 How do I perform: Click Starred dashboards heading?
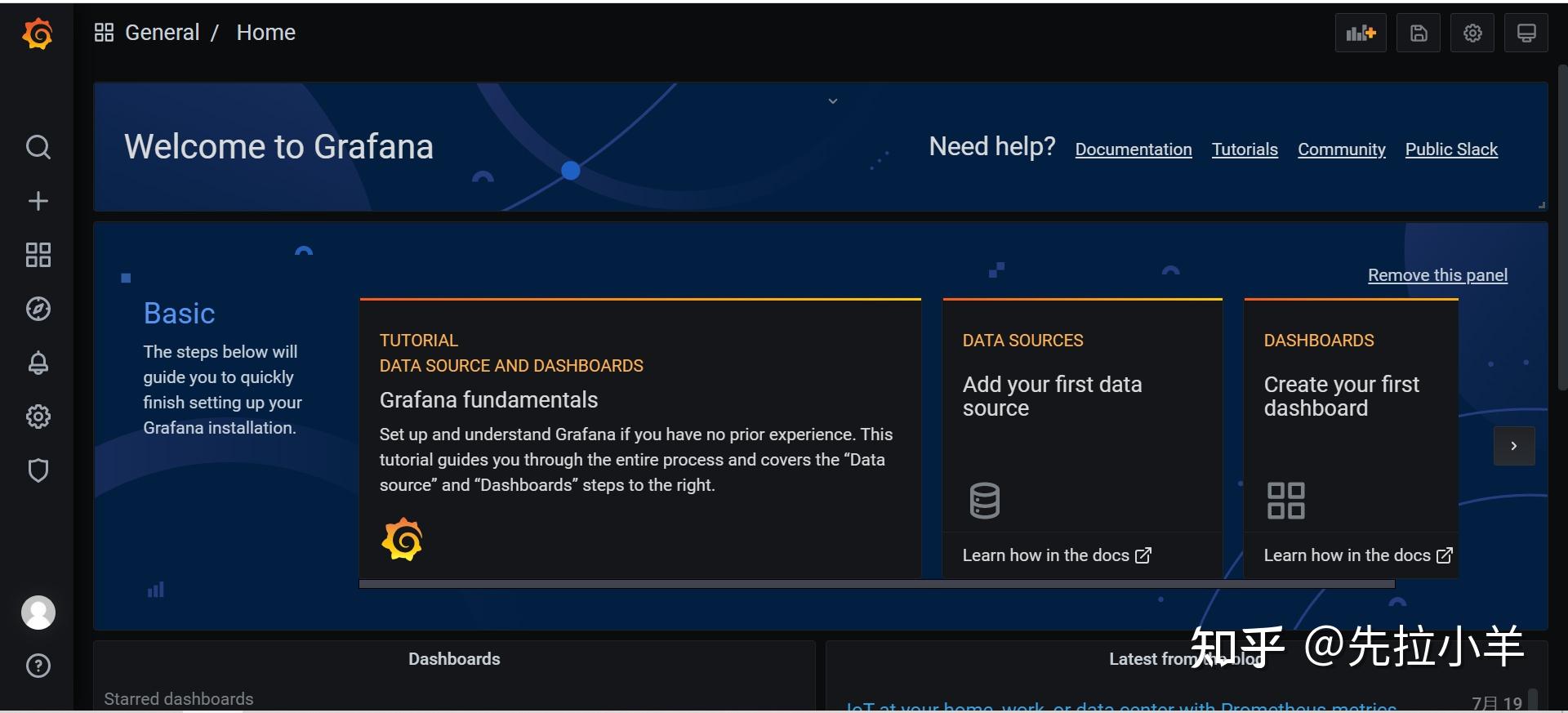tap(179, 699)
